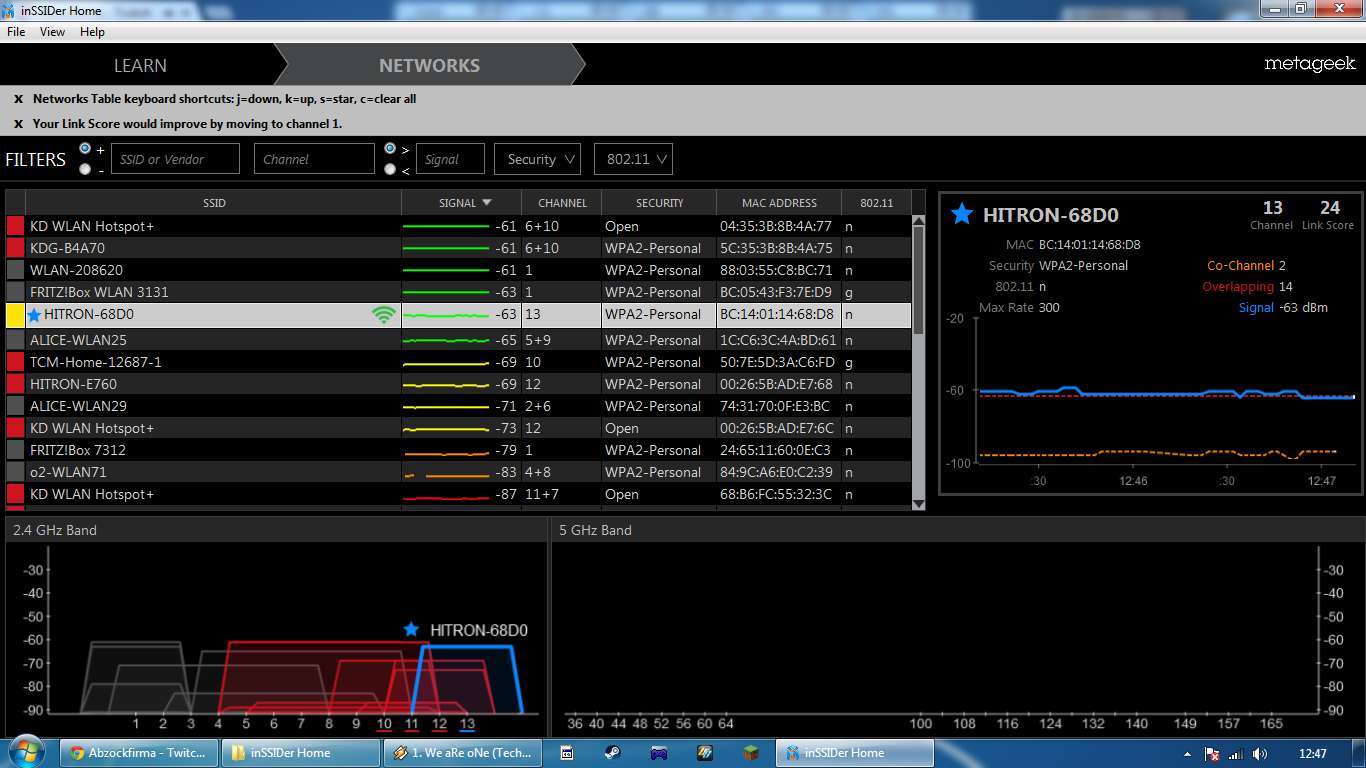Switch to the LEARN tab
This screenshot has height=768, width=1366.
tap(140, 66)
